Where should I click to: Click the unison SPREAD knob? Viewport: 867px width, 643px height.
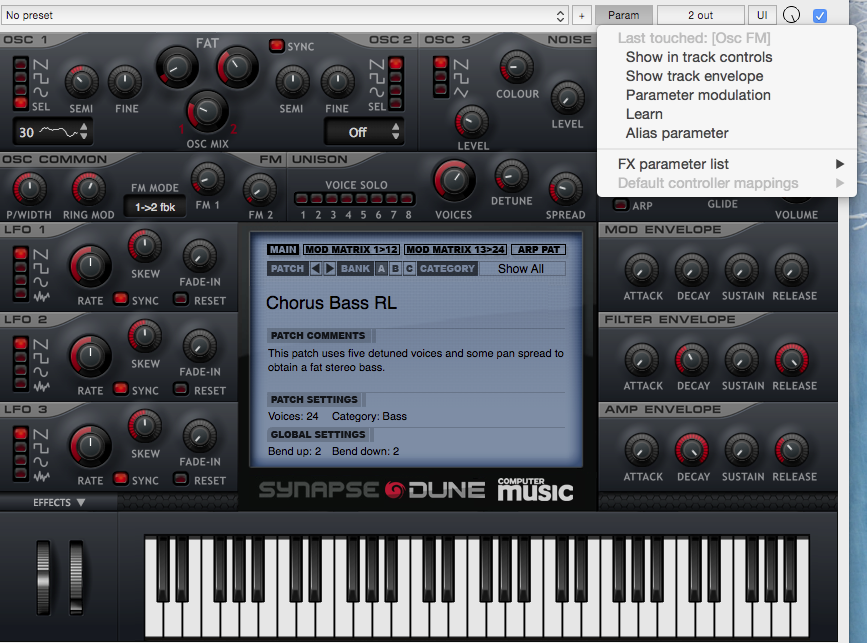(x=565, y=189)
